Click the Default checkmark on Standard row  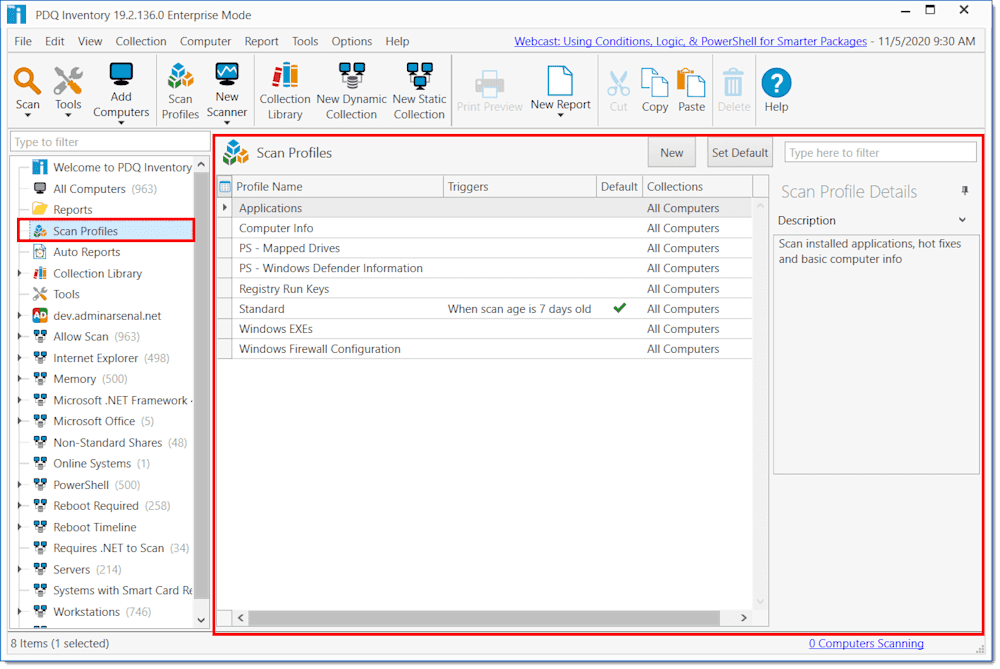coord(619,308)
